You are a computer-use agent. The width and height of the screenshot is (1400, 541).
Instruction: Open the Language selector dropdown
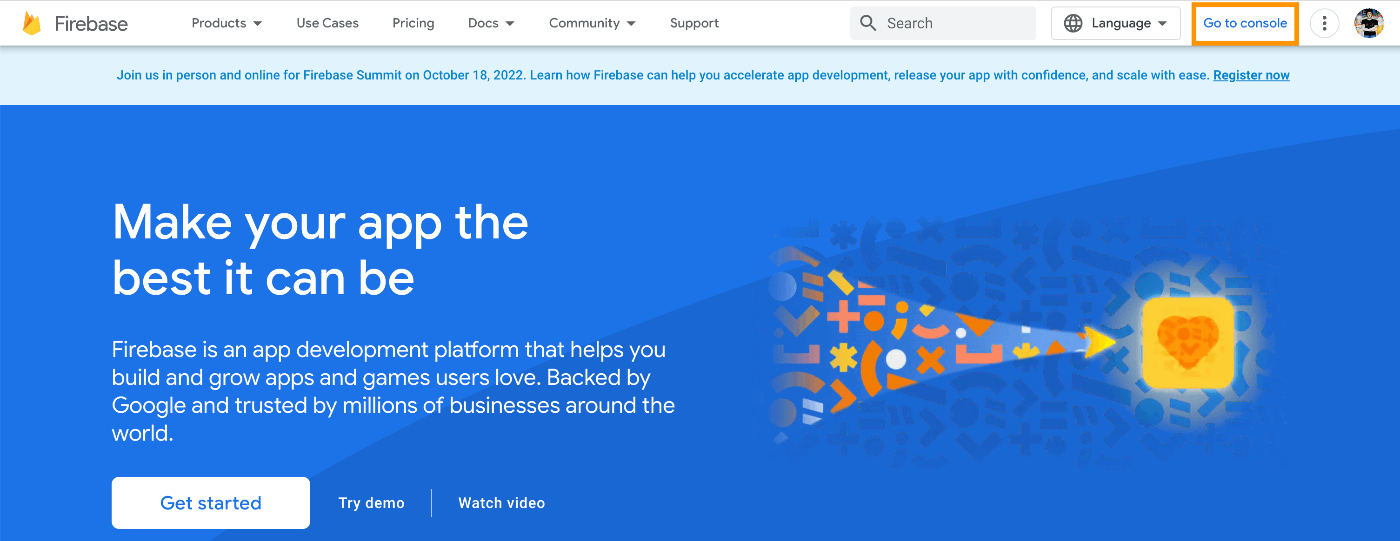tap(1116, 23)
